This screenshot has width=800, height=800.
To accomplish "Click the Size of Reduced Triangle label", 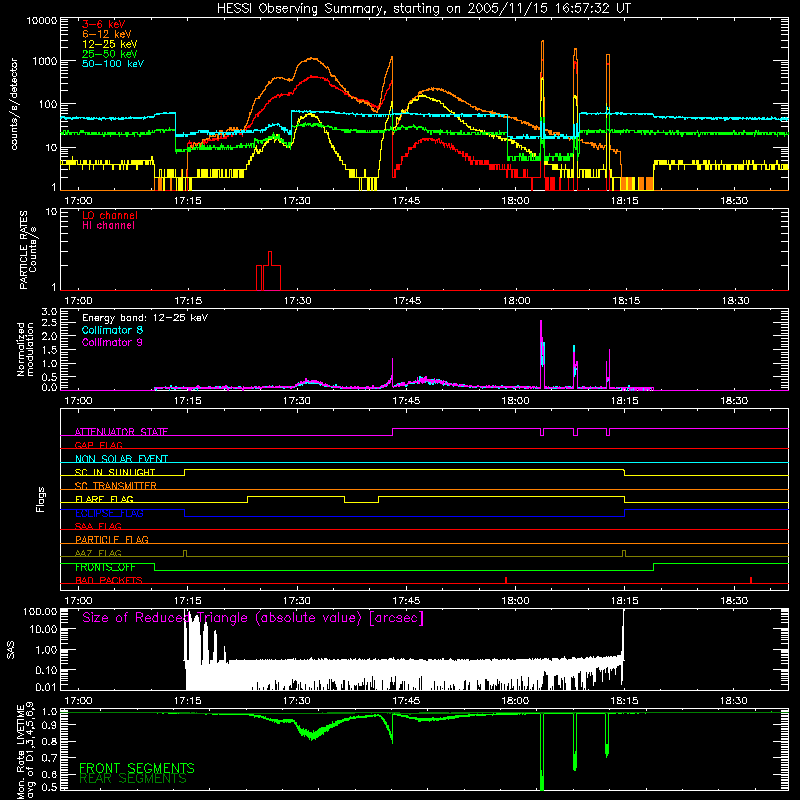I will pyautogui.click(x=253, y=618).
